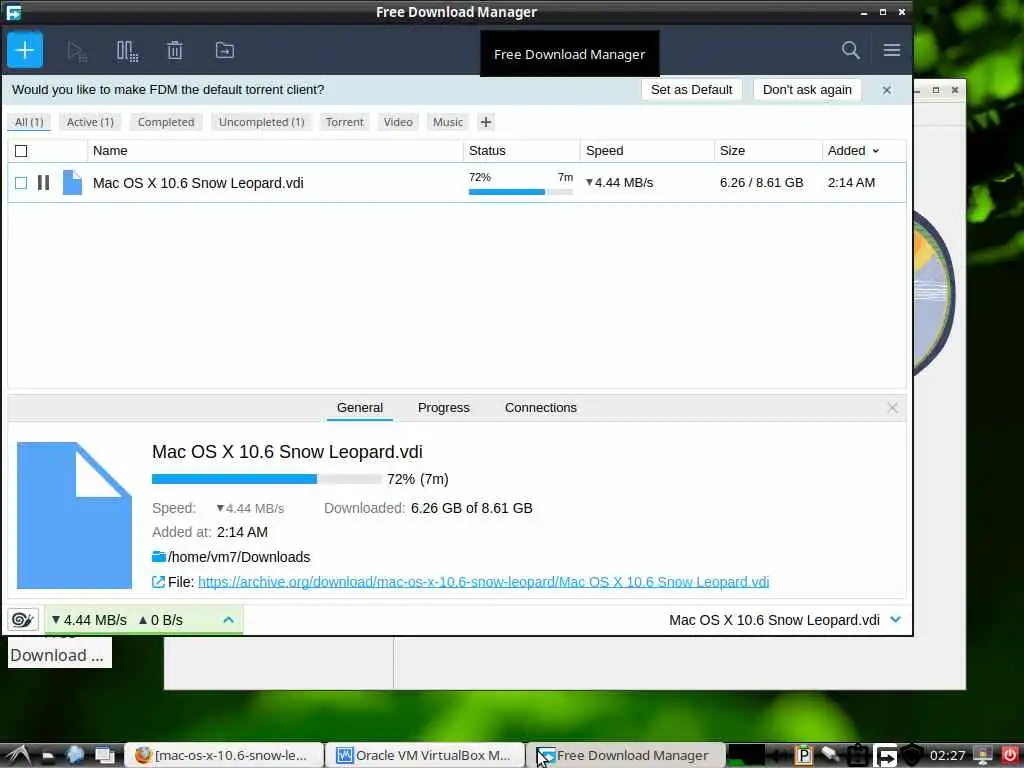Click 6.26 / 8.61 GB size cell
This screenshot has height=768, width=1024.
[761, 183]
